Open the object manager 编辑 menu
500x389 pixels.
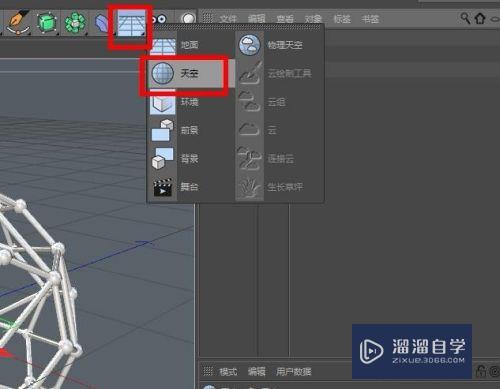click(x=256, y=19)
